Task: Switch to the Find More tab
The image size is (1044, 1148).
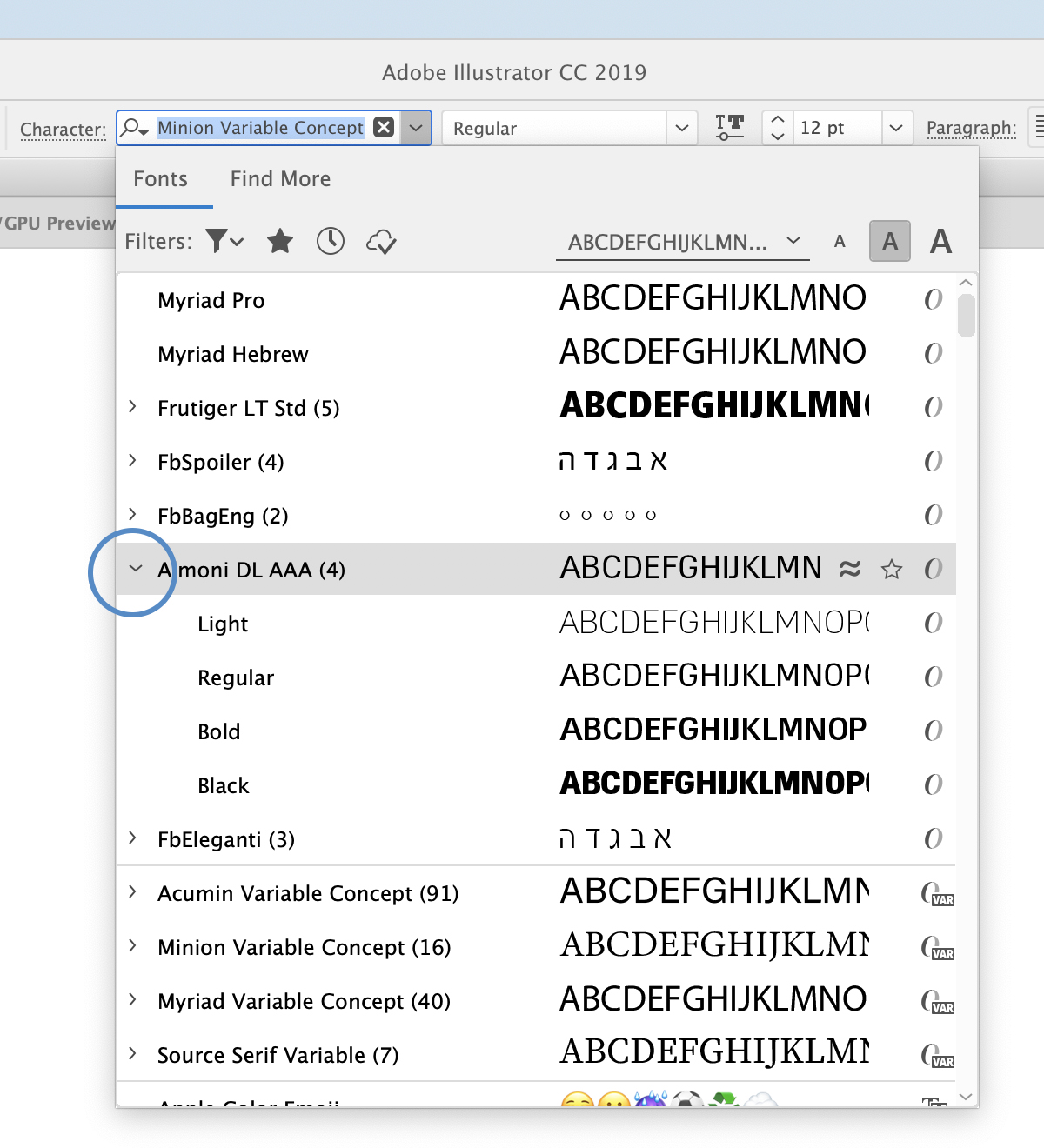Action: [280, 178]
